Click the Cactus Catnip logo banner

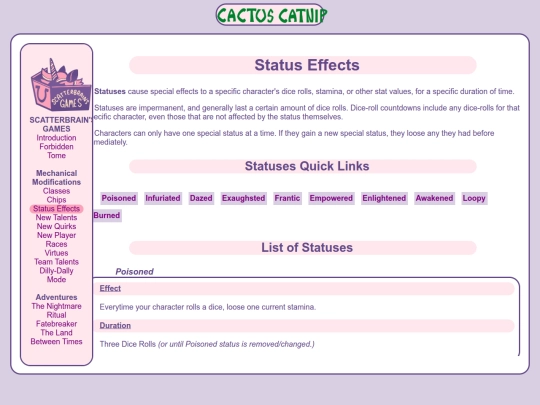(271, 15)
